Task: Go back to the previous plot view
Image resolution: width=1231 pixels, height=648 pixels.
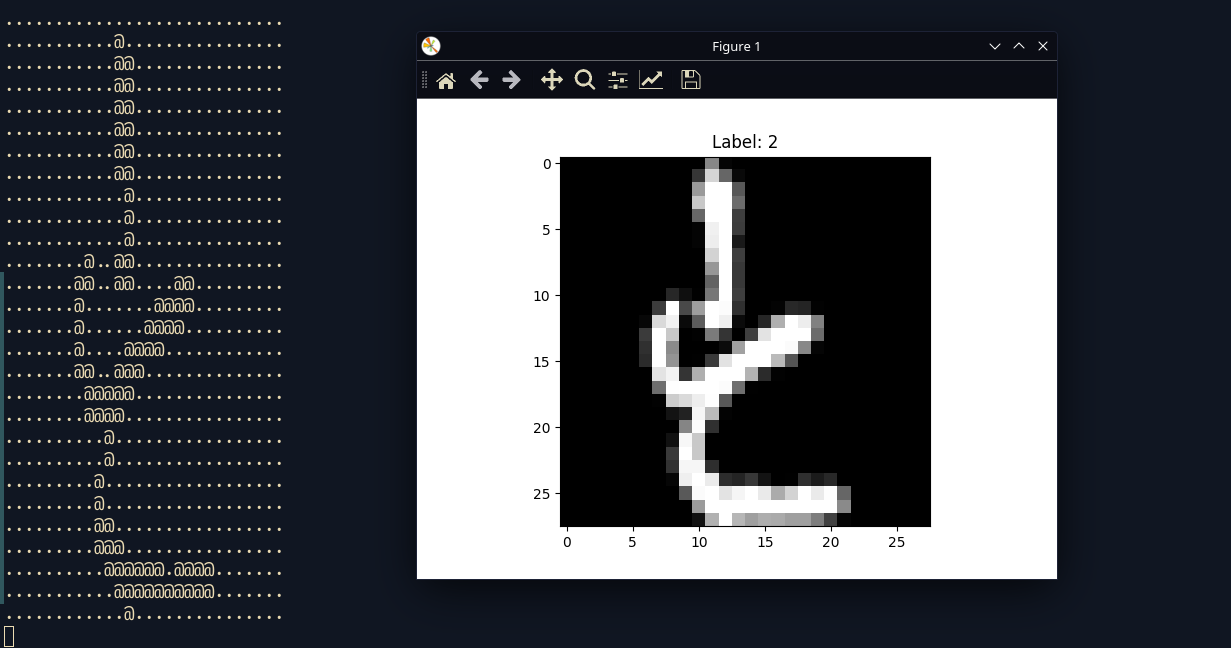Action: click(x=479, y=80)
